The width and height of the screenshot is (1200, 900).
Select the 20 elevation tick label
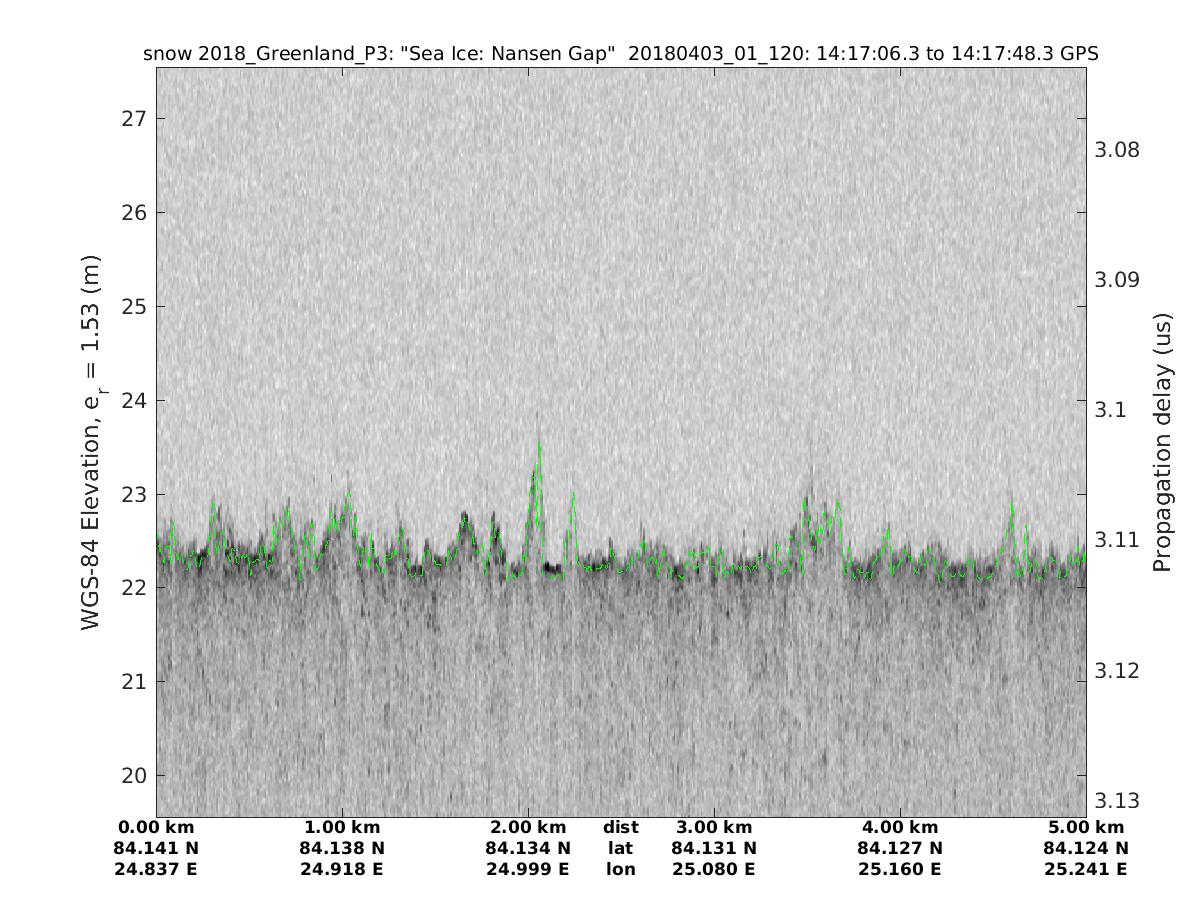point(134,776)
